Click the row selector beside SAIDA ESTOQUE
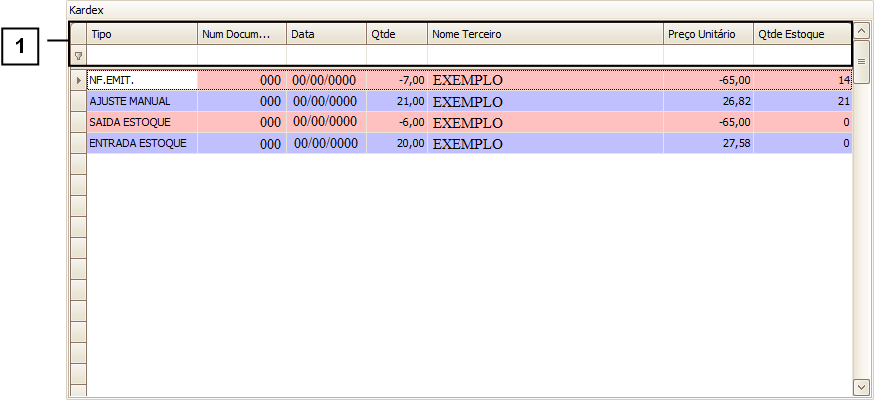This screenshot has width=875, height=401. pyautogui.click(x=78, y=122)
